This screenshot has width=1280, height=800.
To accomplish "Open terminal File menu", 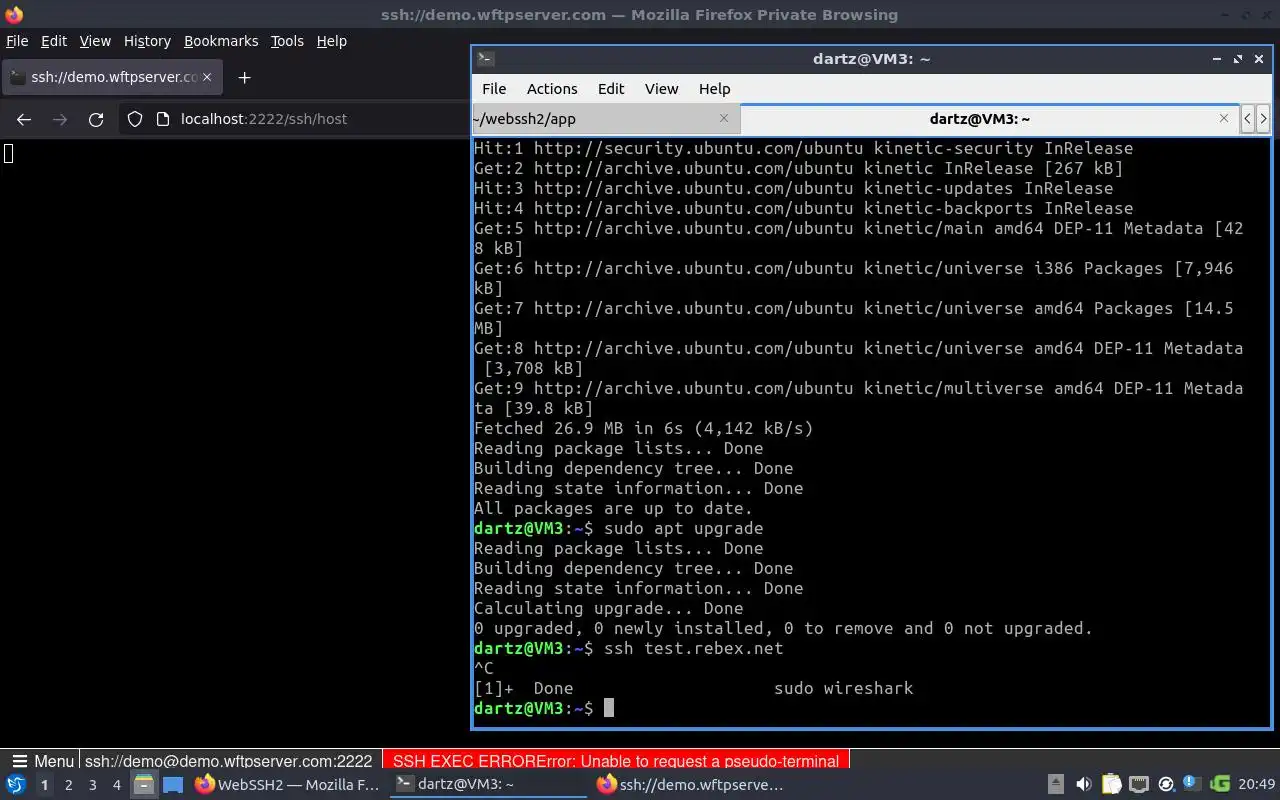I will [x=494, y=89].
